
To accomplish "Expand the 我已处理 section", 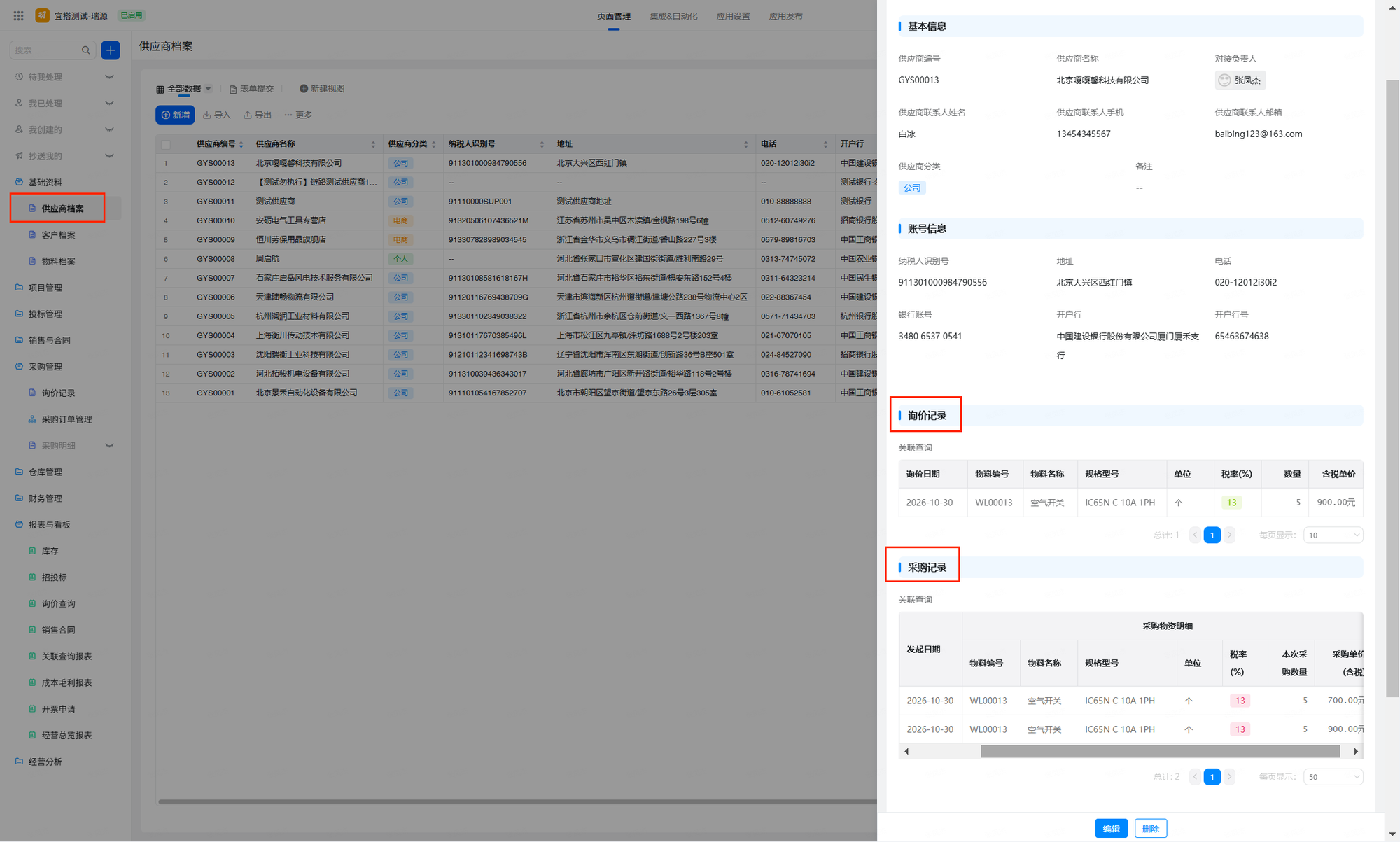I will [x=109, y=103].
